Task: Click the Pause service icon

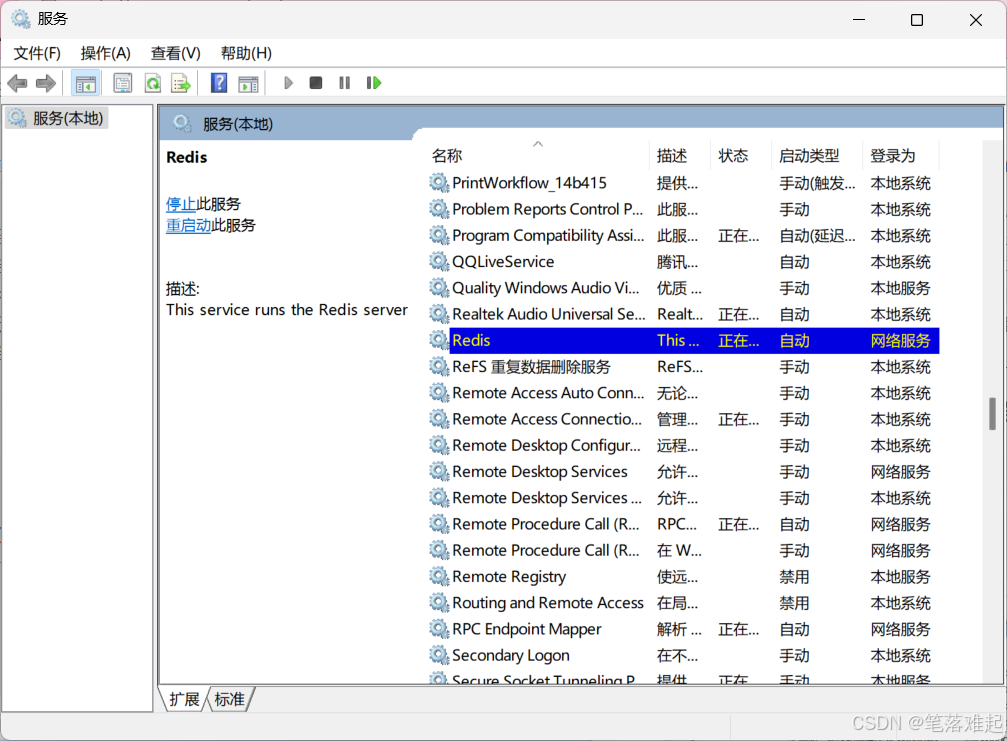Action: (x=344, y=83)
